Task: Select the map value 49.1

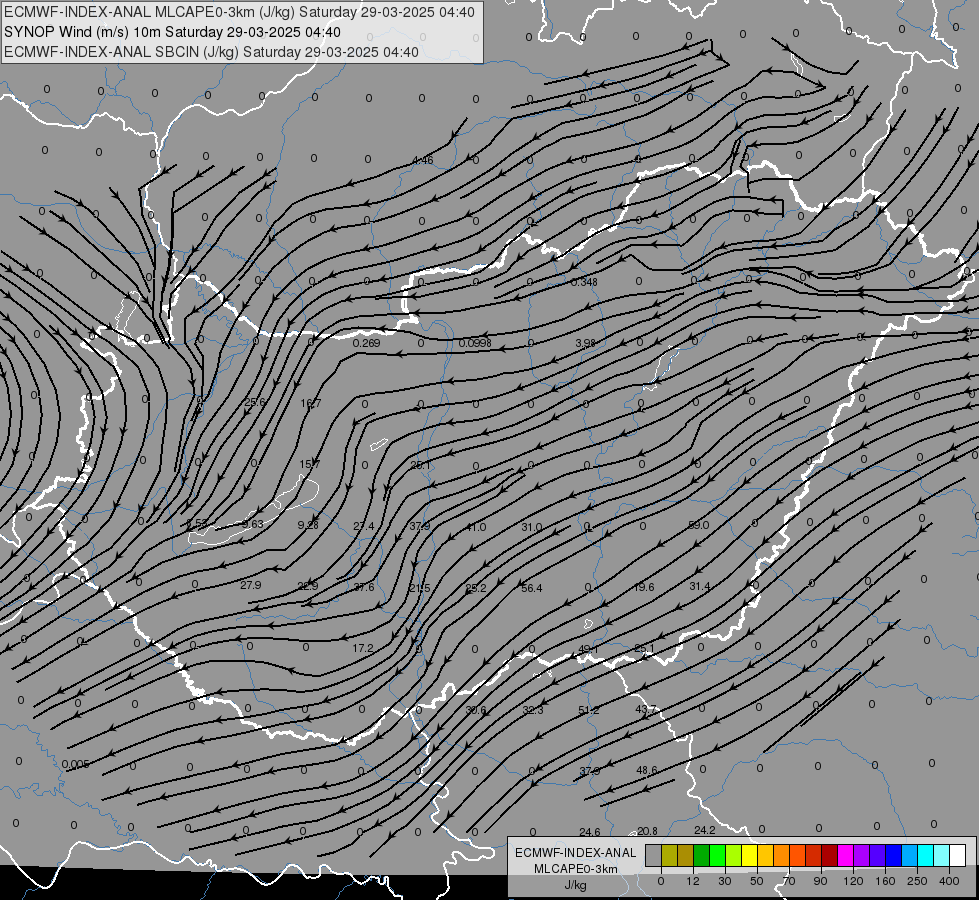Action: pyautogui.click(x=588, y=650)
